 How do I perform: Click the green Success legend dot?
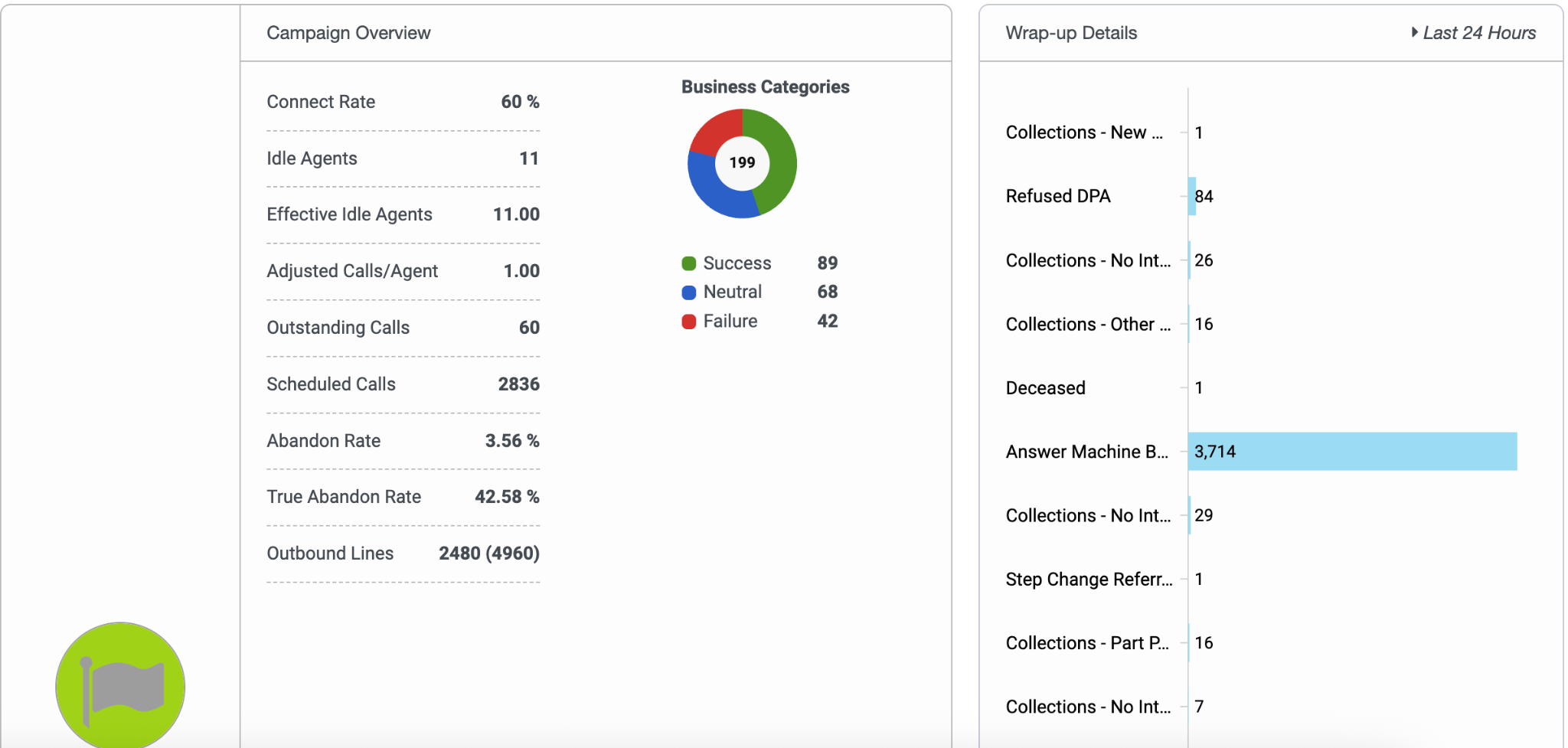tap(689, 263)
